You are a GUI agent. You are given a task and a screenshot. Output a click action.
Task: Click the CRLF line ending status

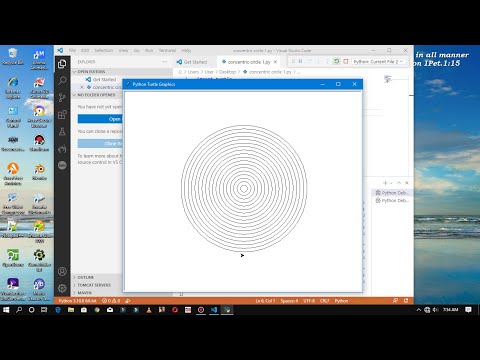pos(324,301)
